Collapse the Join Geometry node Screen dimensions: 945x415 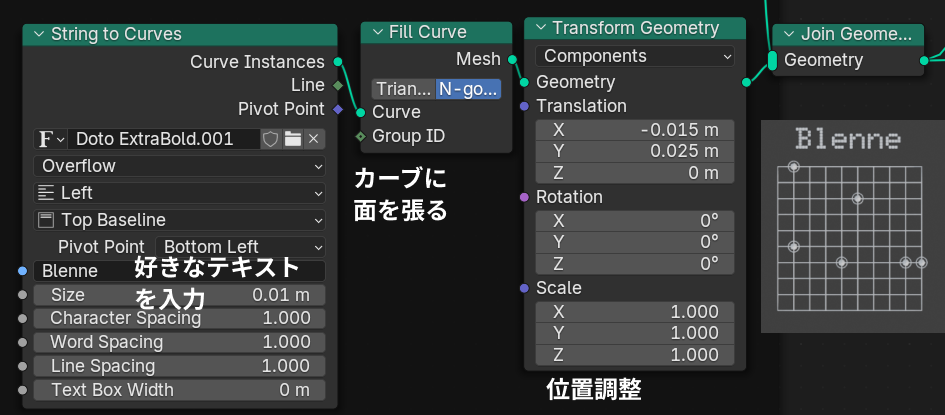point(789,34)
